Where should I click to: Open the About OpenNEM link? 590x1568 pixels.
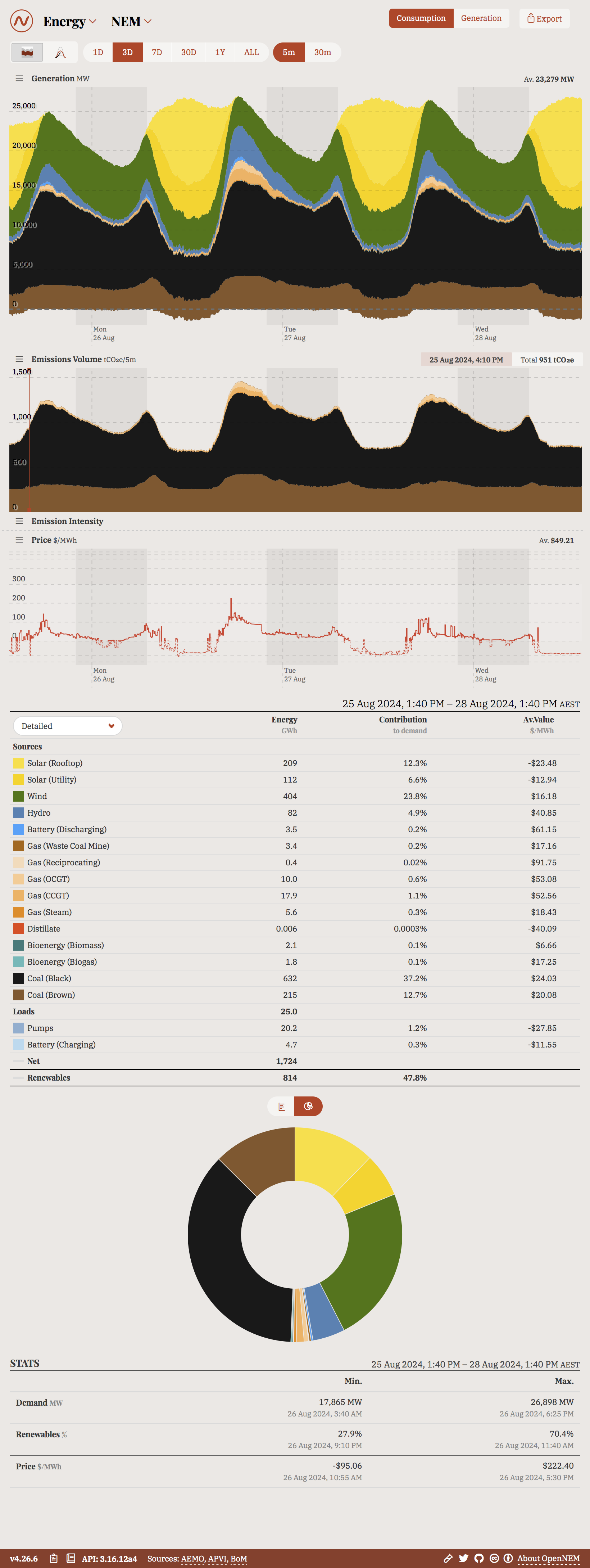coord(548,1558)
